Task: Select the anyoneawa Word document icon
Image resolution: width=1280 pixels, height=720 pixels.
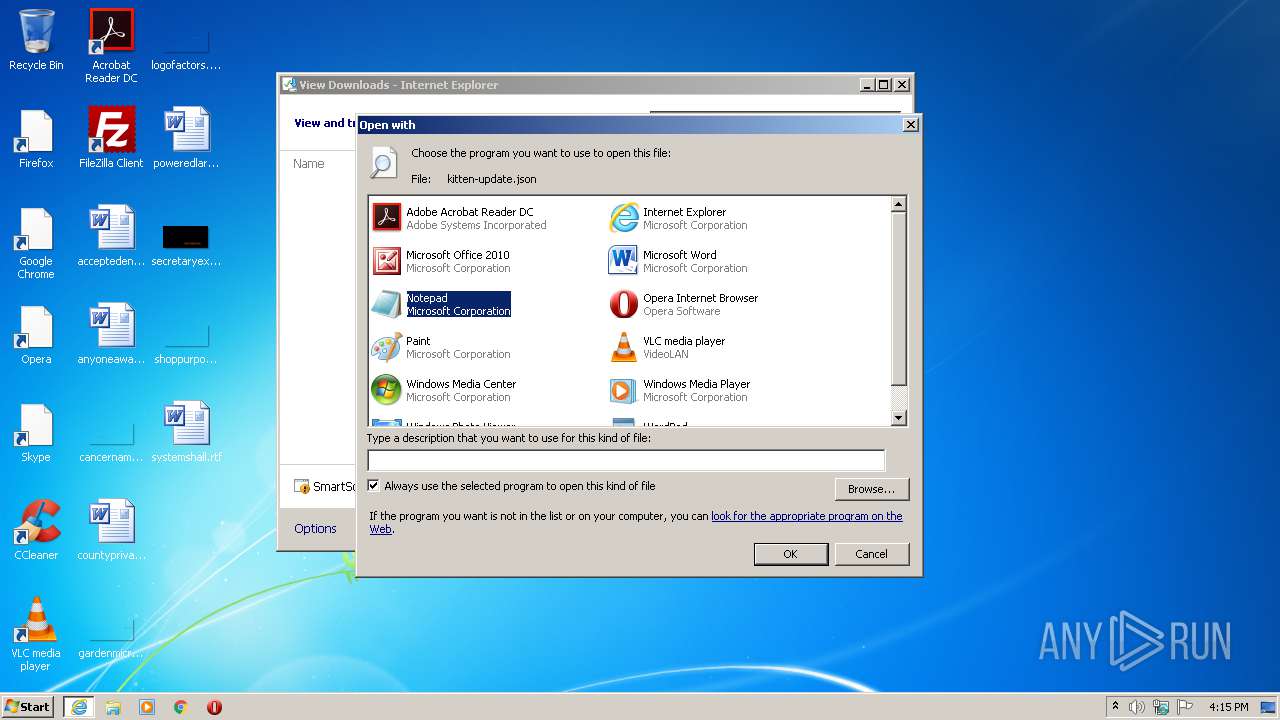Action: pyautogui.click(x=111, y=334)
